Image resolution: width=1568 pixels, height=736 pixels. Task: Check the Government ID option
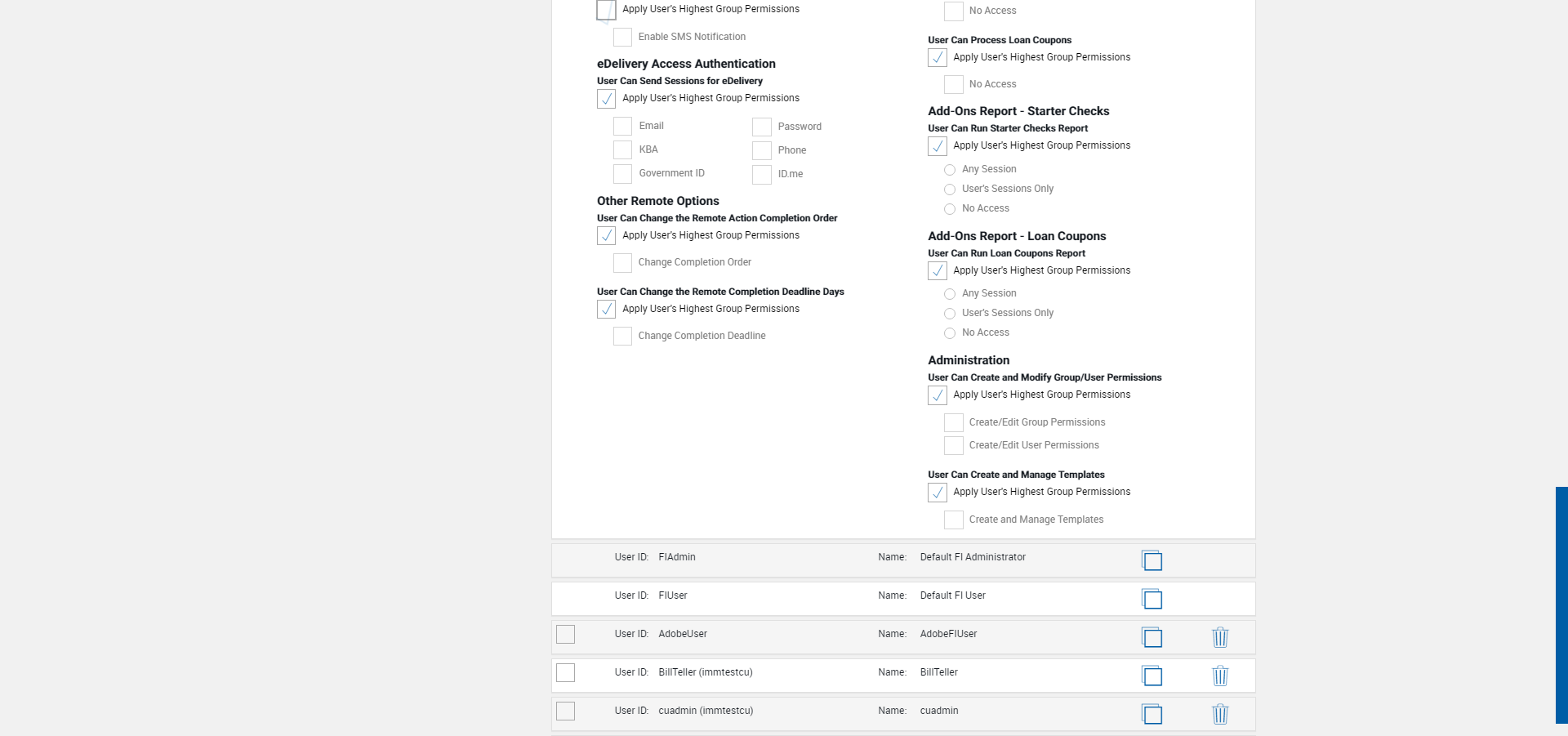click(x=622, y=173)
